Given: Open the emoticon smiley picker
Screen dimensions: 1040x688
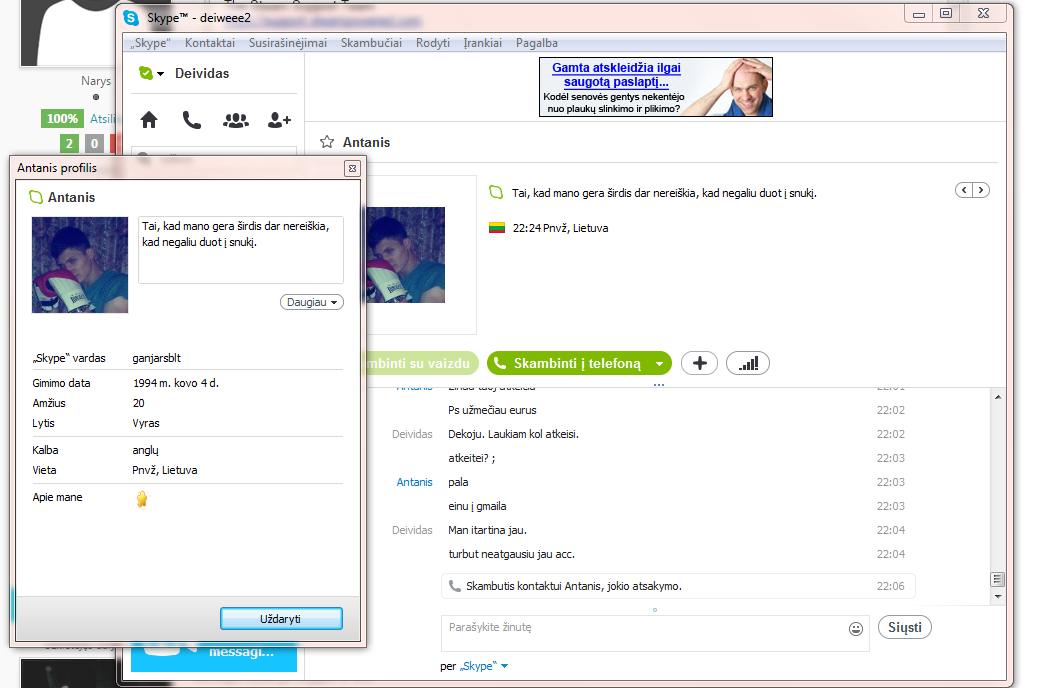Looking at the screenshot, I should coord(856,629).
